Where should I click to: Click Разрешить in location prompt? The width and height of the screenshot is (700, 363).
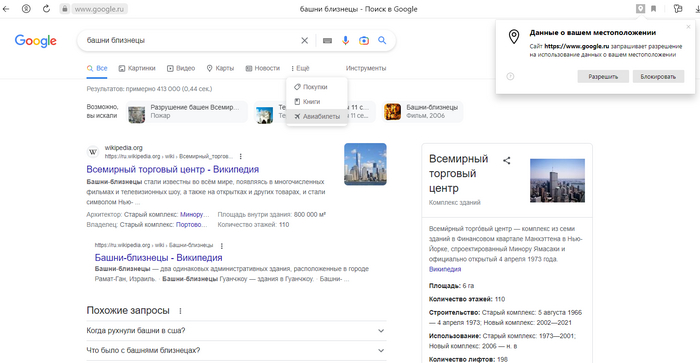603,77
